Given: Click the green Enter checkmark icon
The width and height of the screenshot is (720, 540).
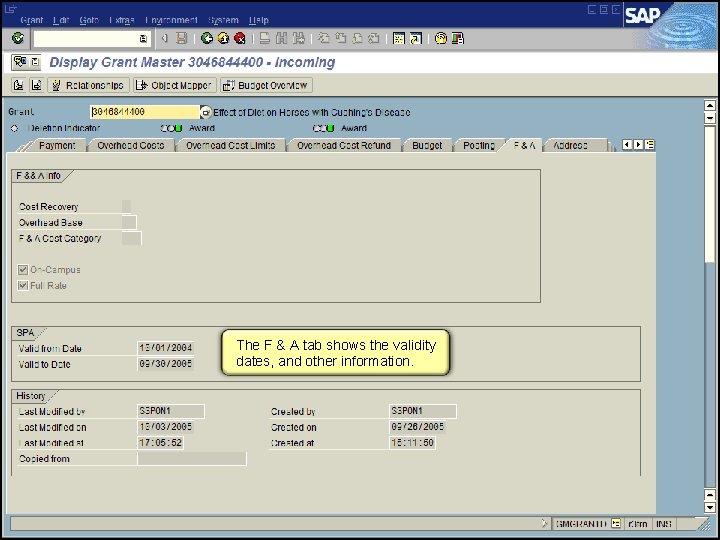Looking at the screenshot, I should [x=18, y=38].
